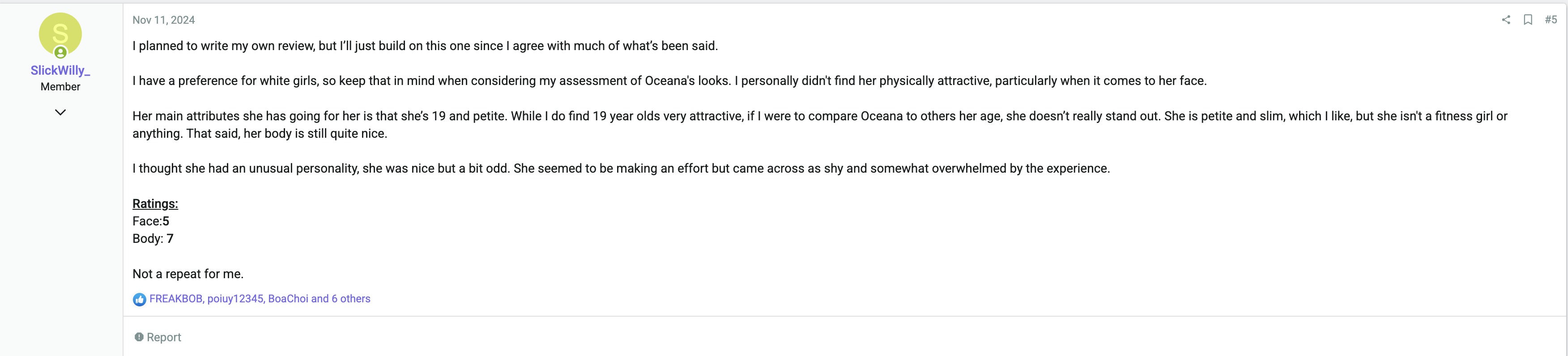Select poiuy12345 in the reactions list

235,299
